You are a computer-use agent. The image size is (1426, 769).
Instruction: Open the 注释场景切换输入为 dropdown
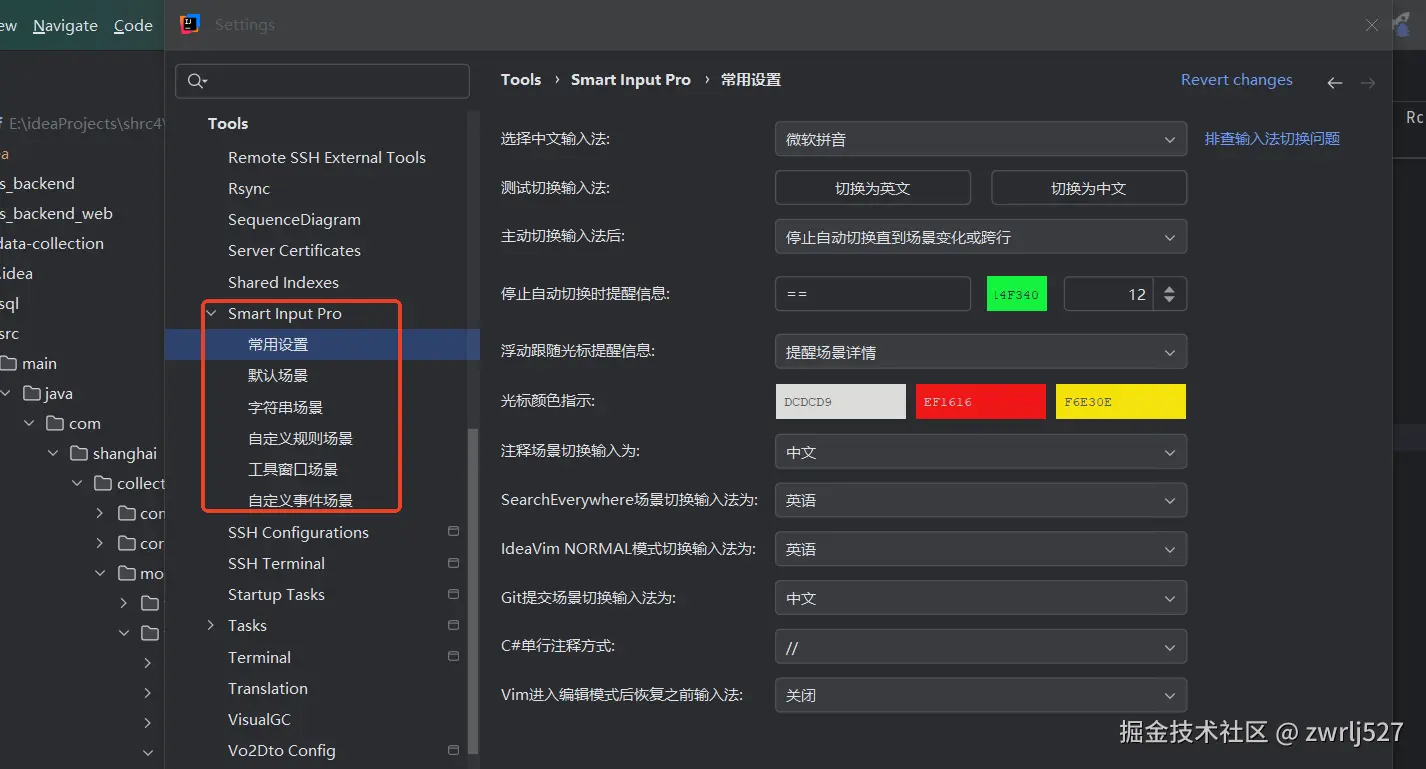pos(981,452)
